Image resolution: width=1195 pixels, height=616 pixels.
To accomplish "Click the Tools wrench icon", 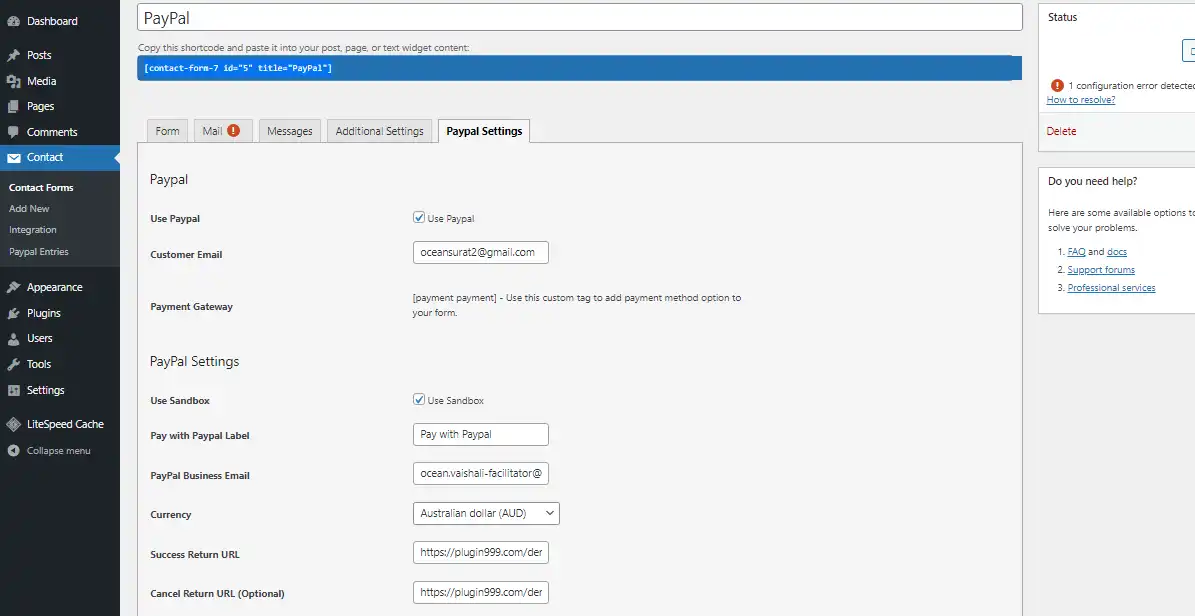I will pyautogui.click(x=13, y=364).
